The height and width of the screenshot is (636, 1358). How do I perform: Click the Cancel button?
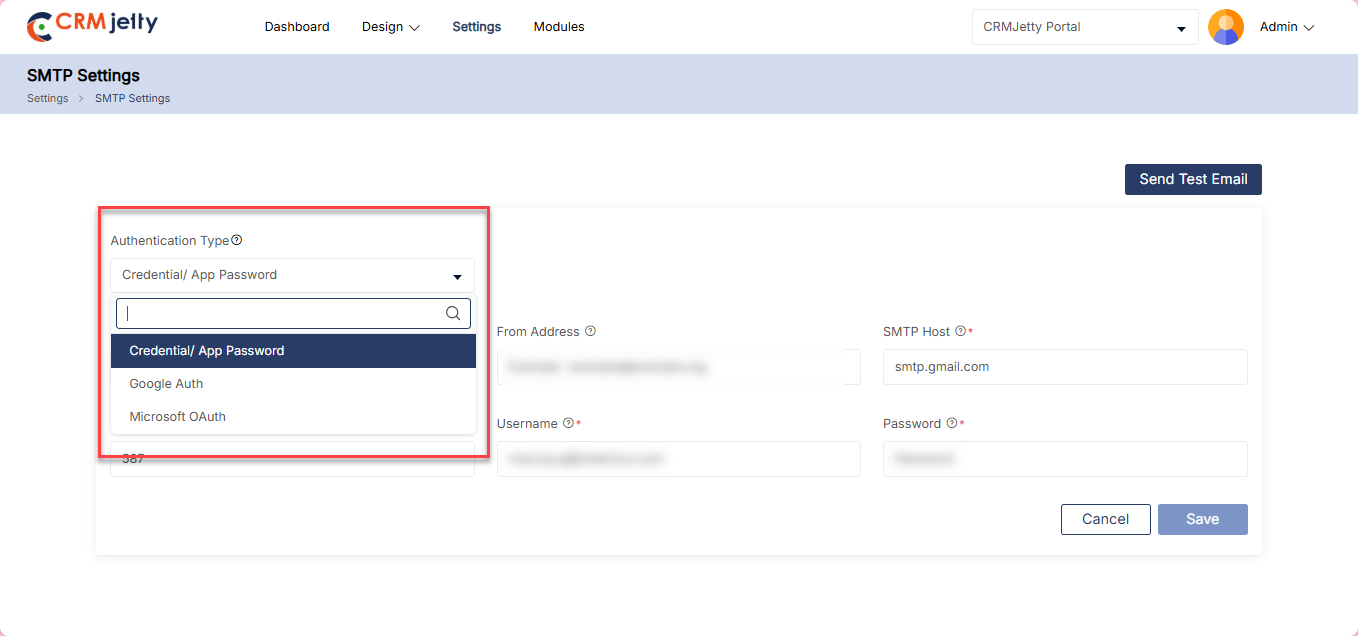(x=1105, y=519)
